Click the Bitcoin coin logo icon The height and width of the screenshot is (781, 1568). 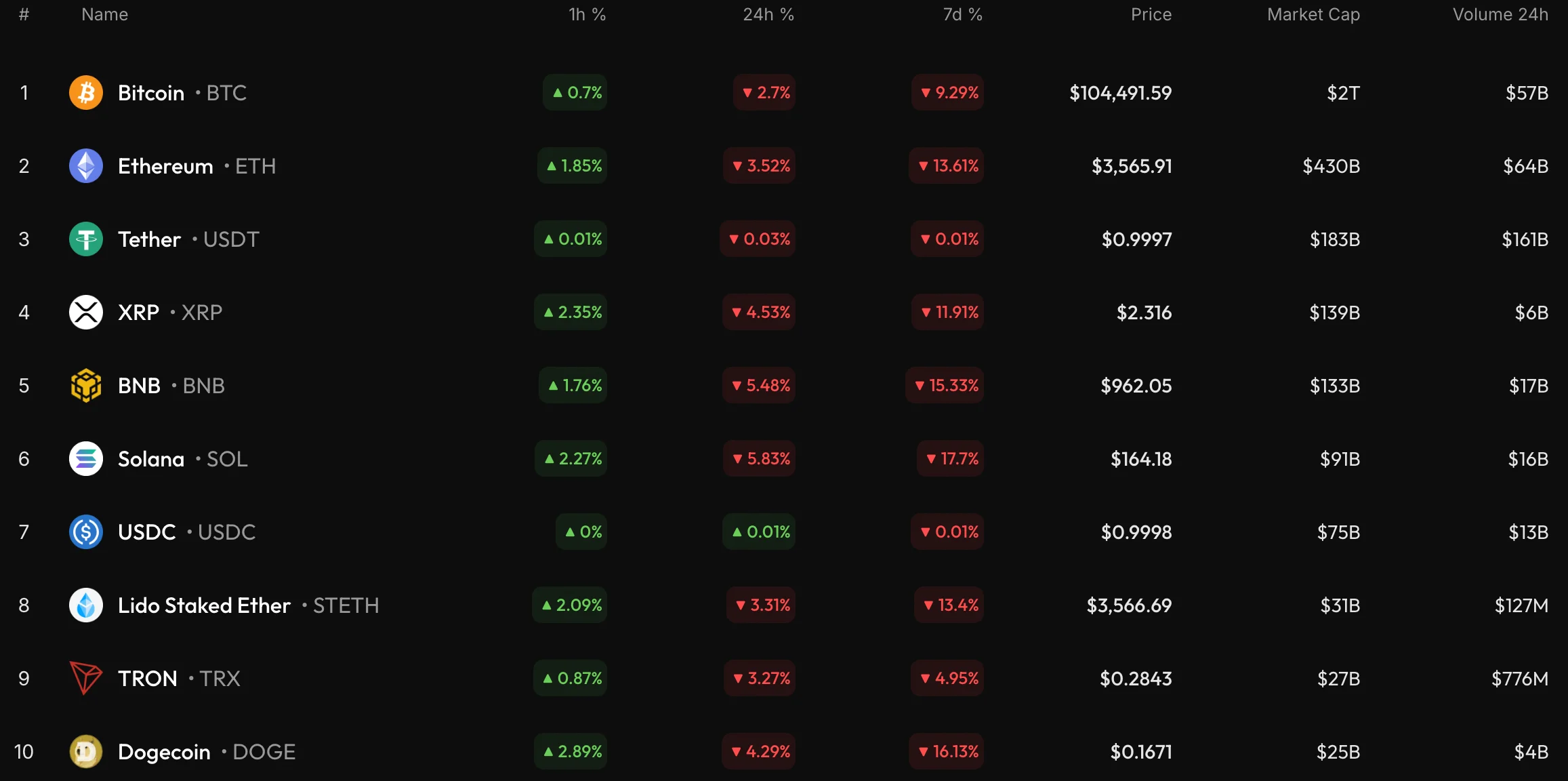pyautogui.click(x=86, y=93)
